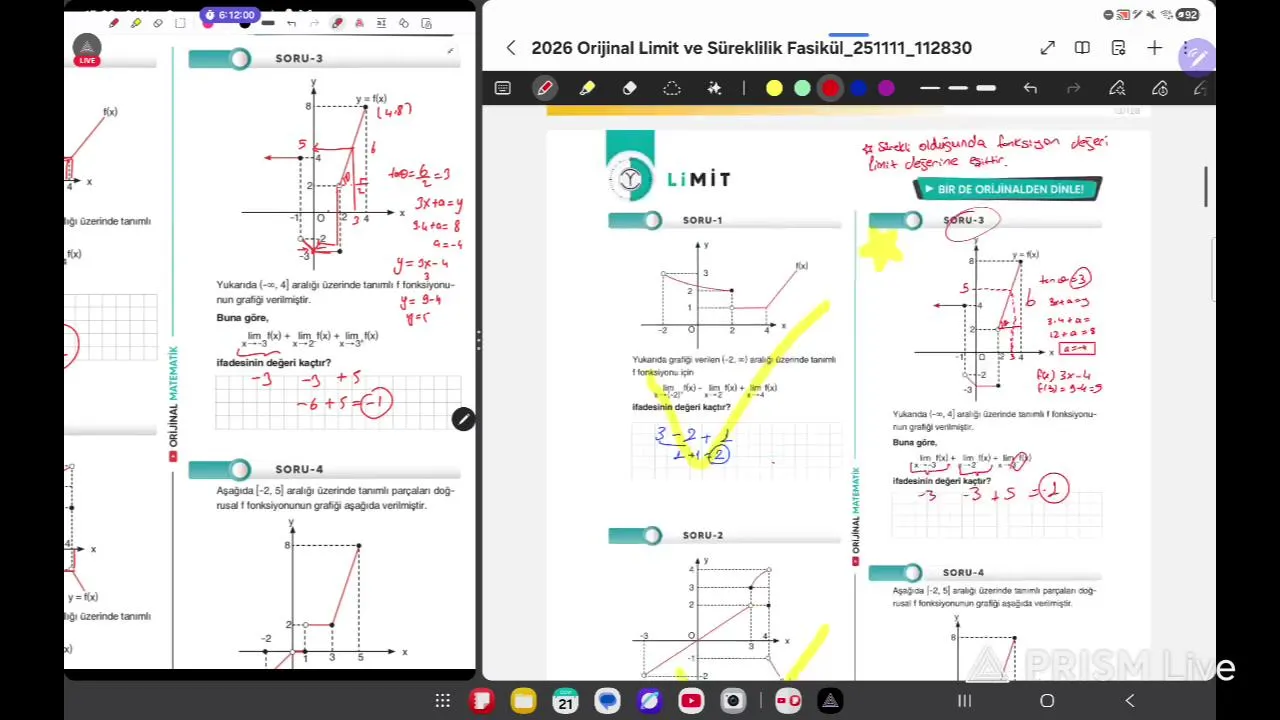Open the Calendar app showing 21
Screen dimensions: 1280x720
click(565, 701)
